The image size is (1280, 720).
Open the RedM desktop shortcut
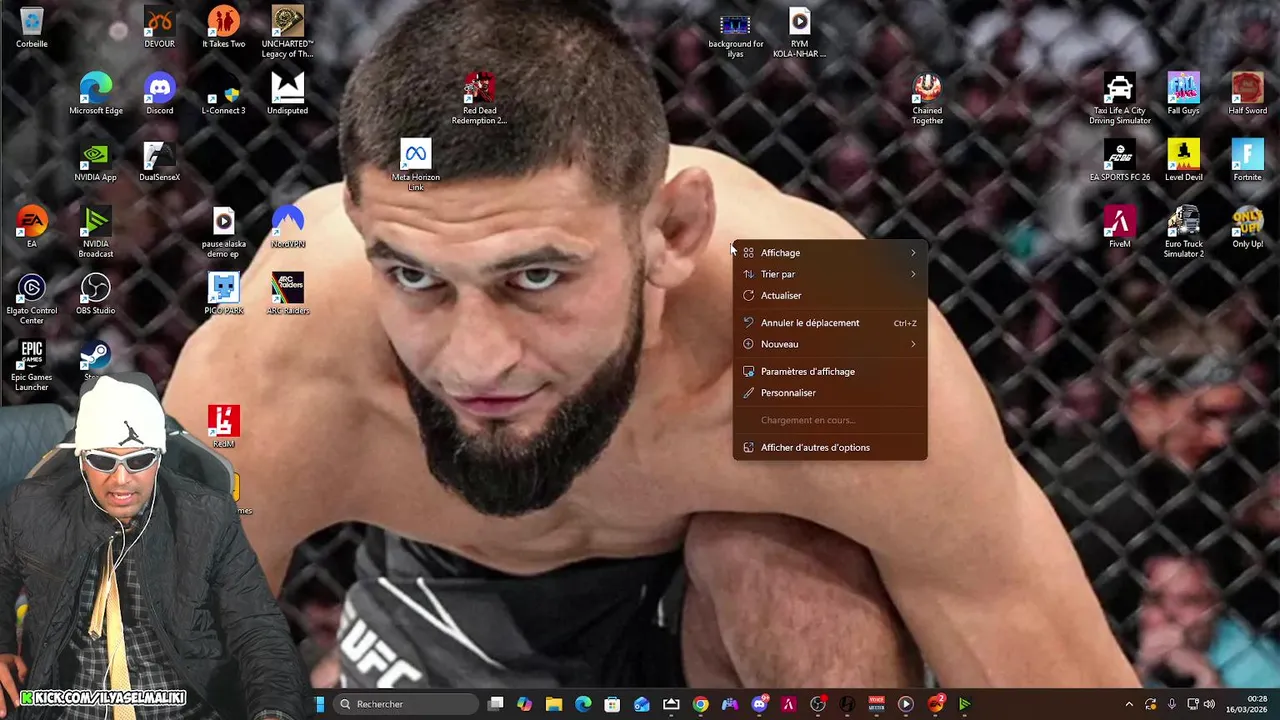click(223, 427)
